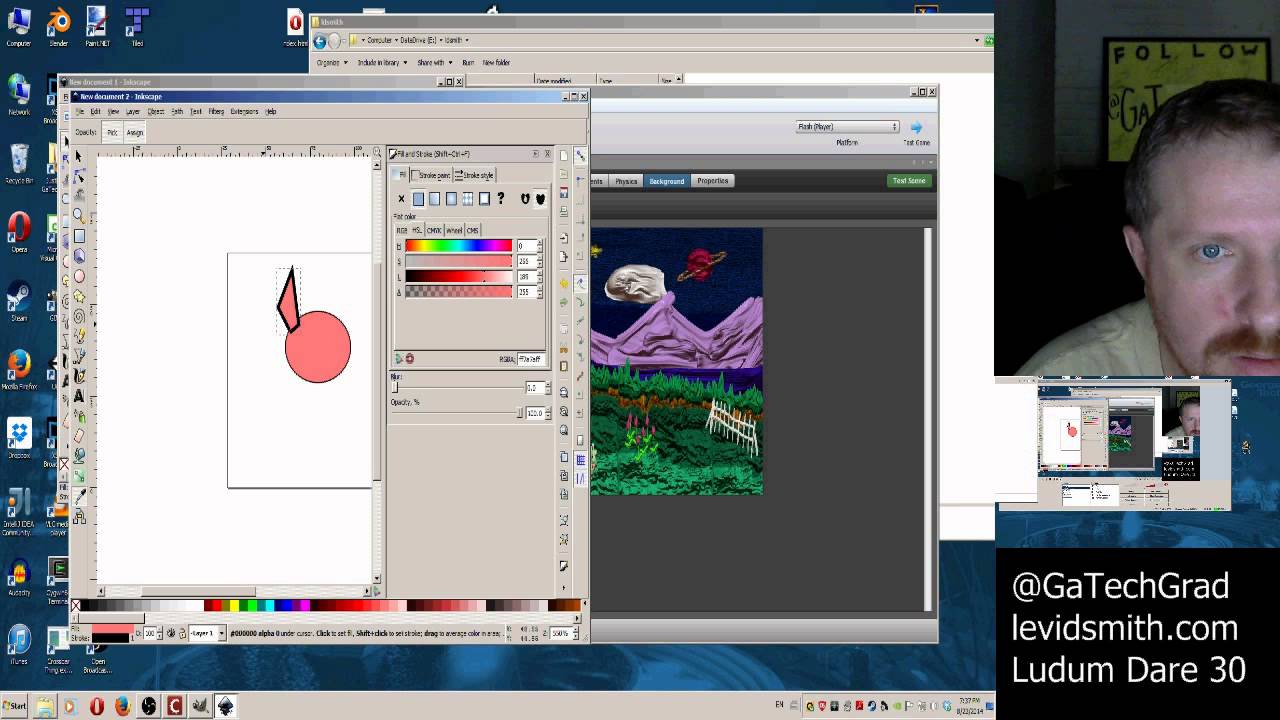
Task: Switch to the HSL color tab
Action: point(417,230)
